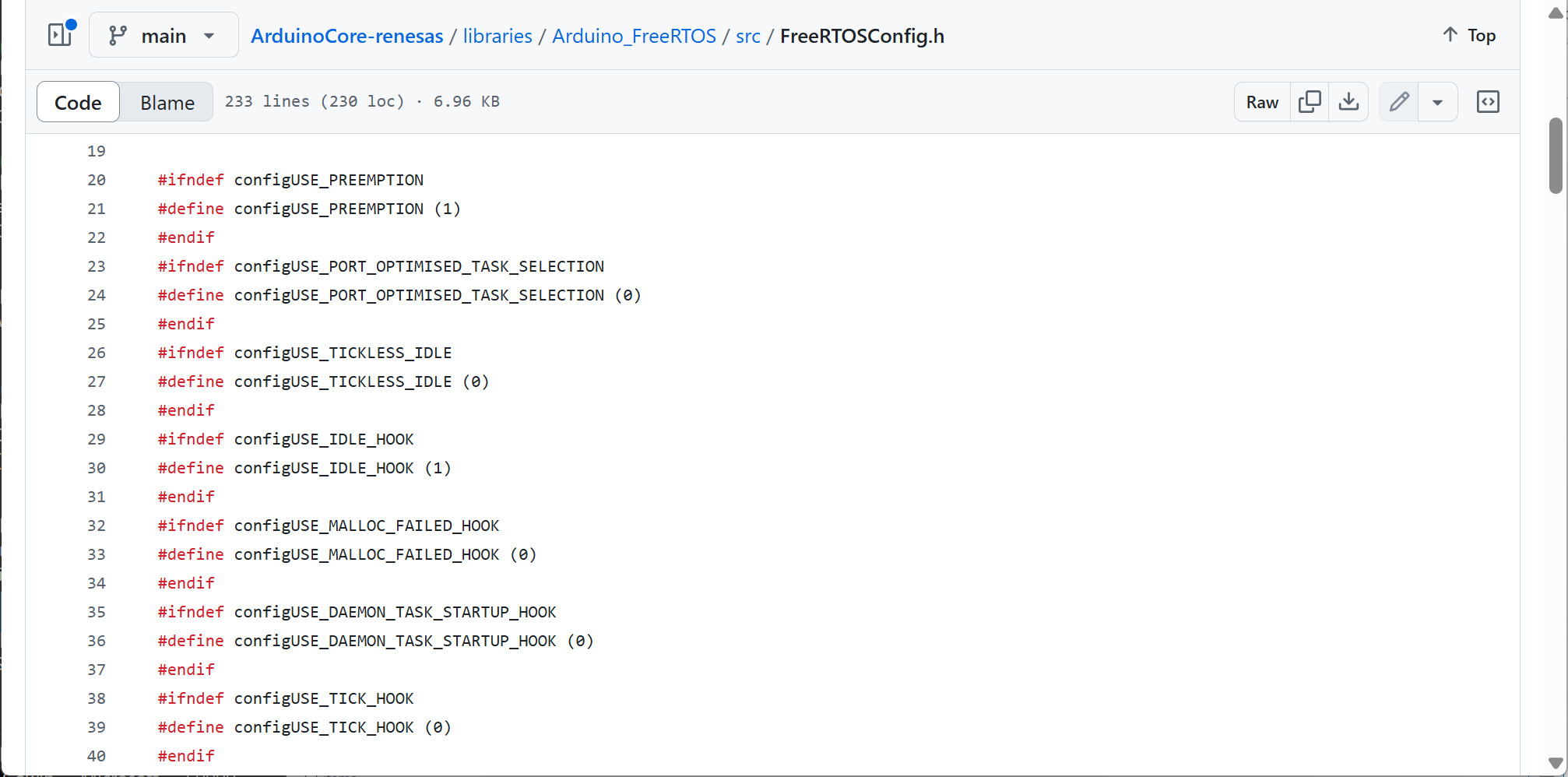Download the raw file
1568x777 pixels.
(1348, 102)
